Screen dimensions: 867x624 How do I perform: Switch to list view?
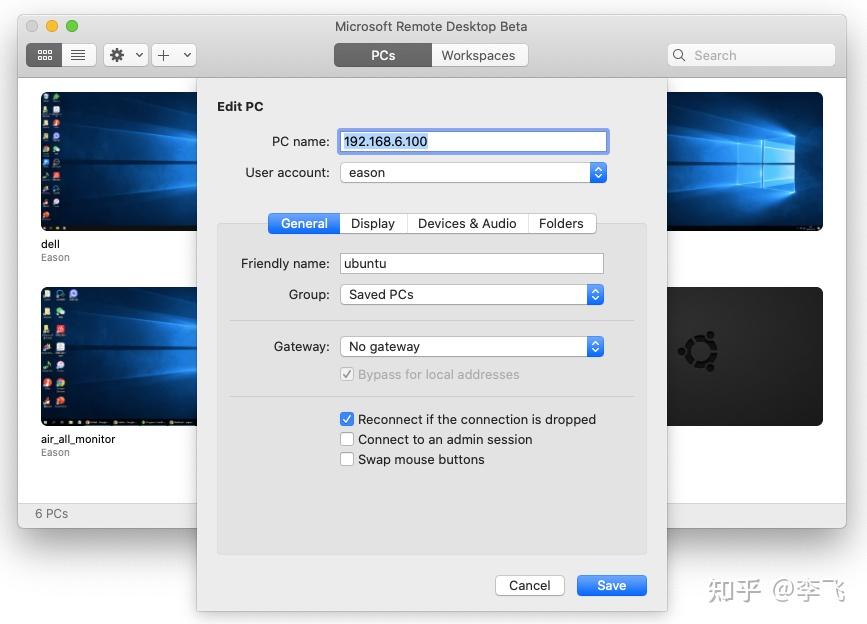pos(79,55)
